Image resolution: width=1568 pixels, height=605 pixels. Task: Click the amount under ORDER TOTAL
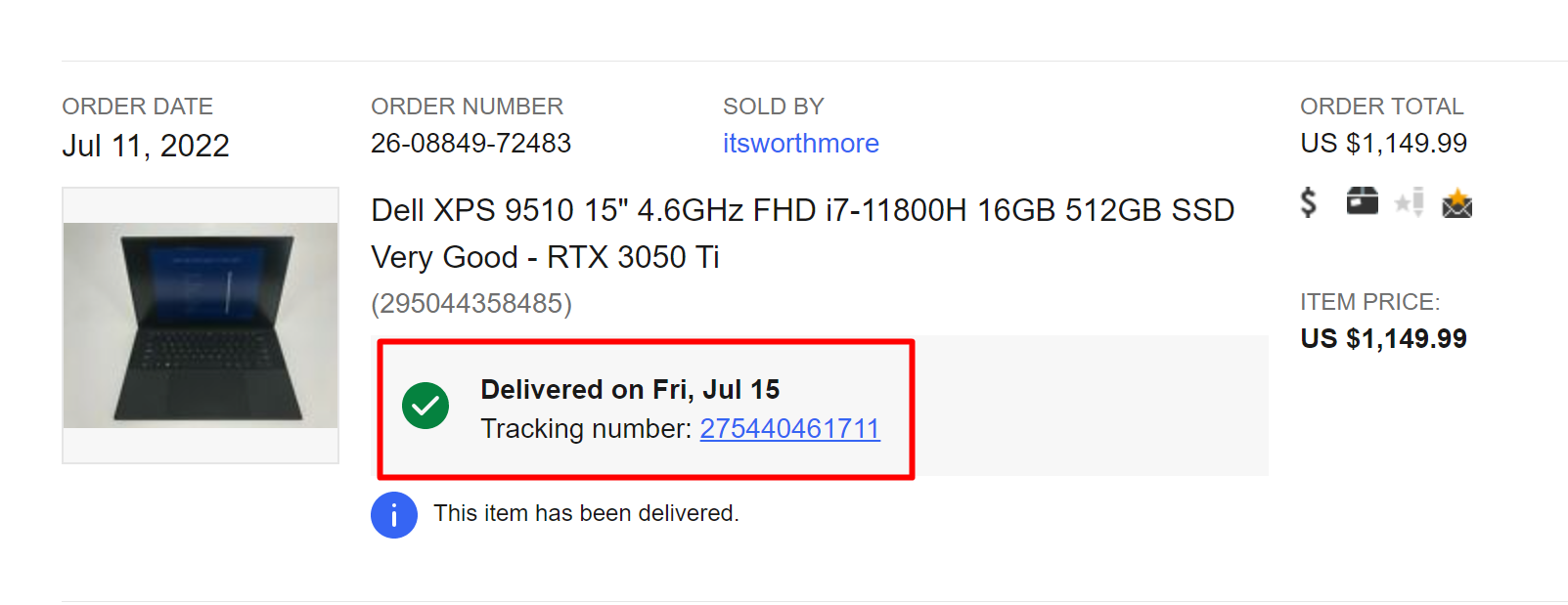pyautogui.click(x=1383, y=144)
